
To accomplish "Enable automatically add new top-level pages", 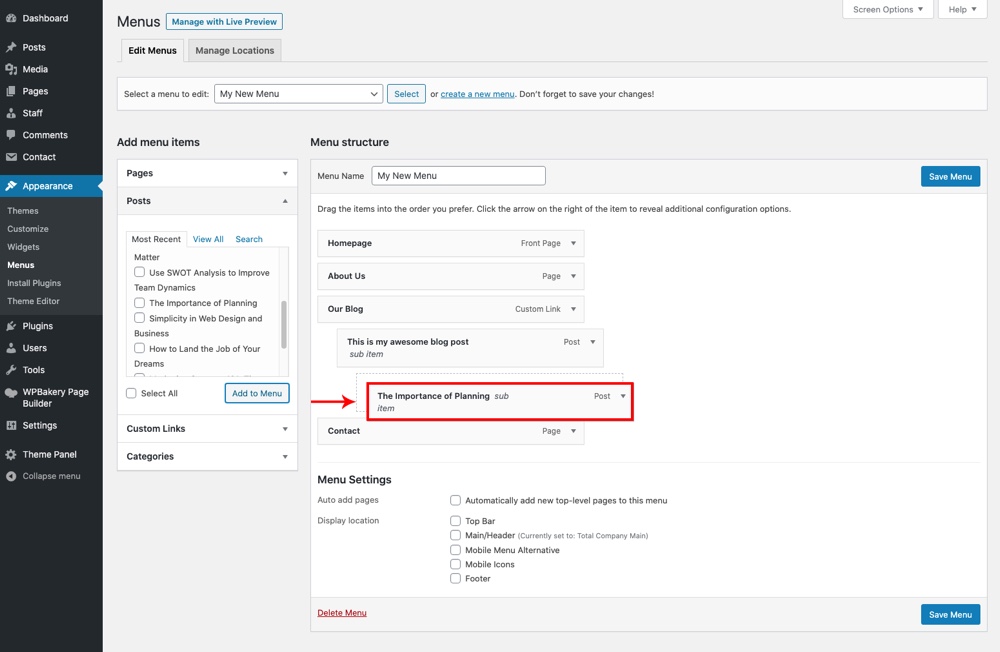I will [455, 500].
